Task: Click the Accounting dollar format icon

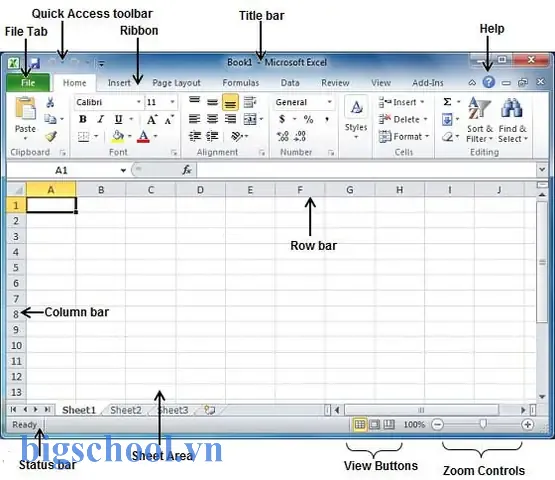Action: (x=282, y=119)
